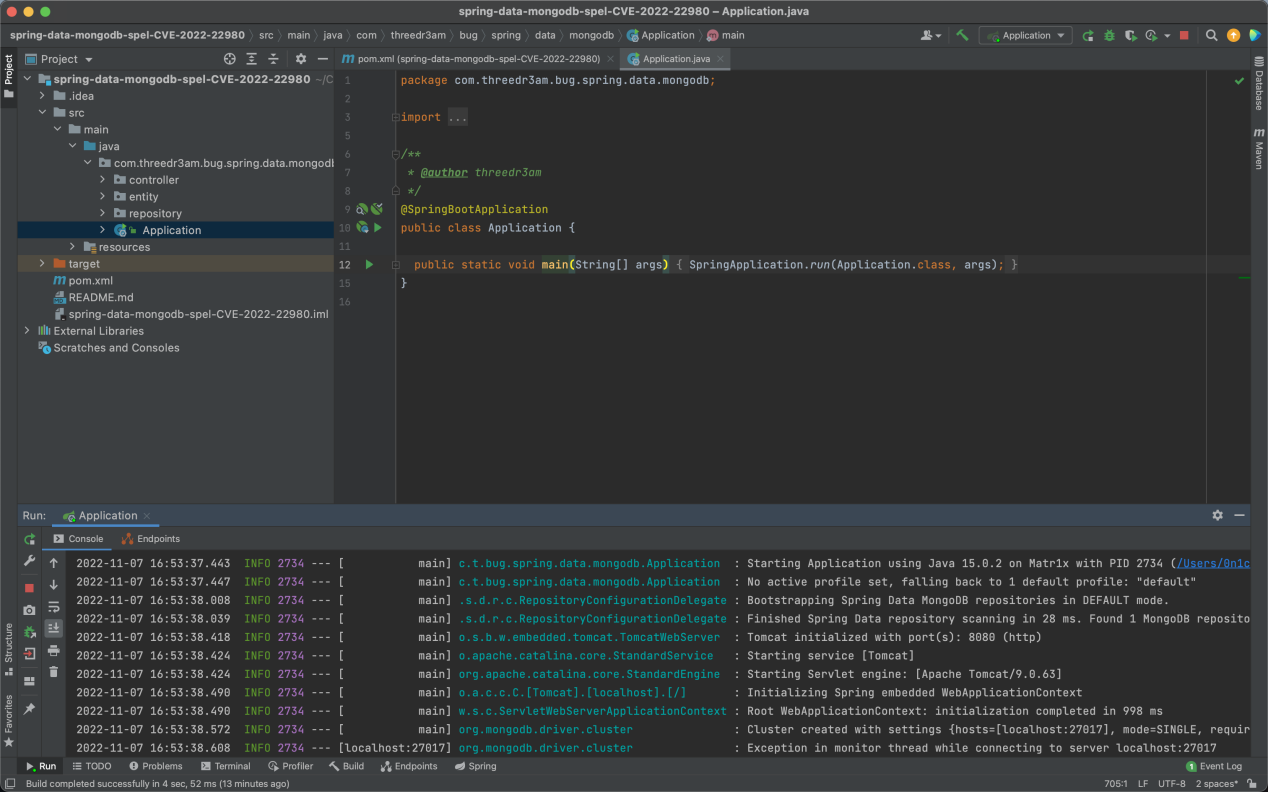
Task: Click the exit door icon in Run panel
Action: click(x=30, y=654)
